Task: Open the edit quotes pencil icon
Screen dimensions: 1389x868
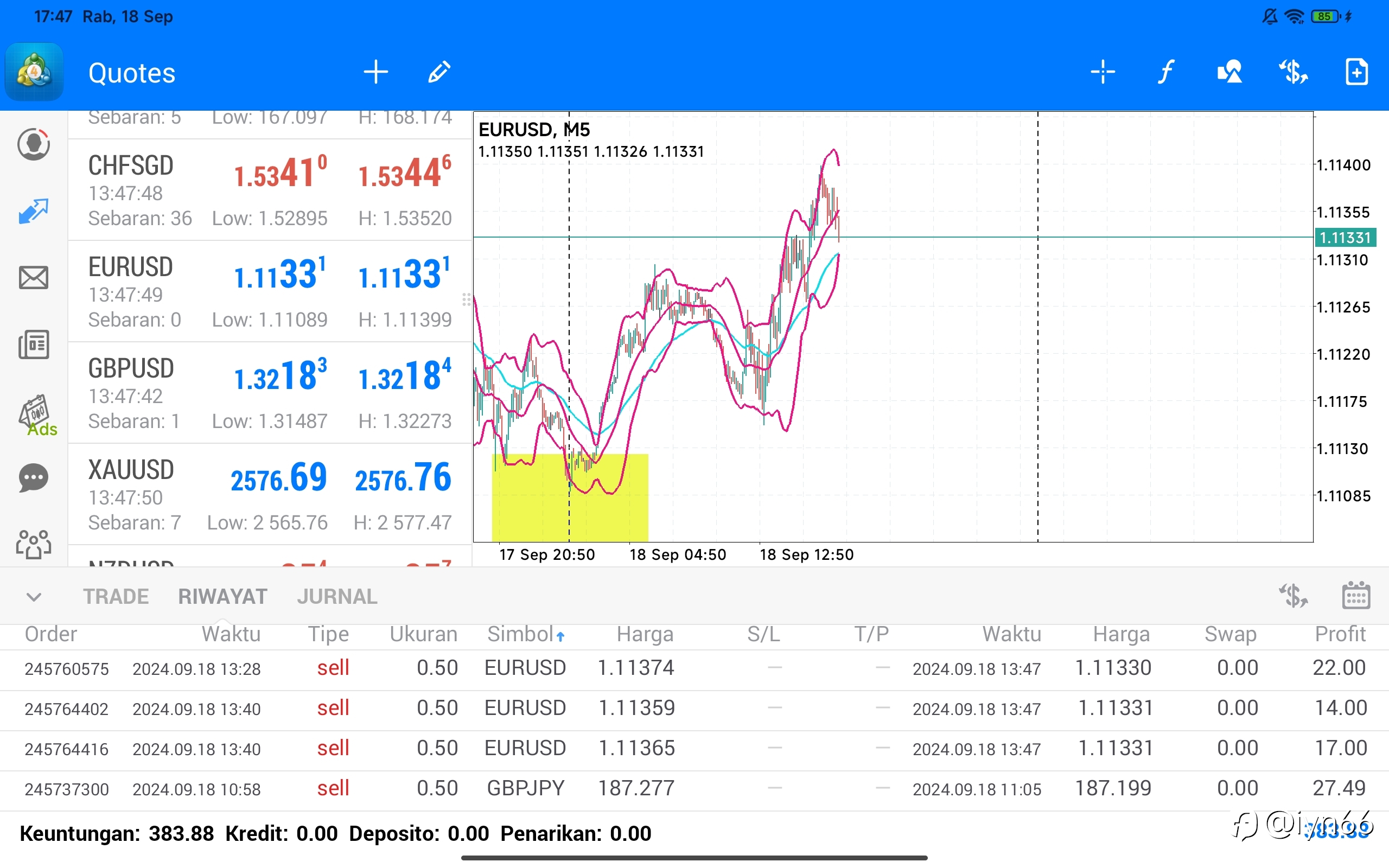Action: click(x=439, y=72)
